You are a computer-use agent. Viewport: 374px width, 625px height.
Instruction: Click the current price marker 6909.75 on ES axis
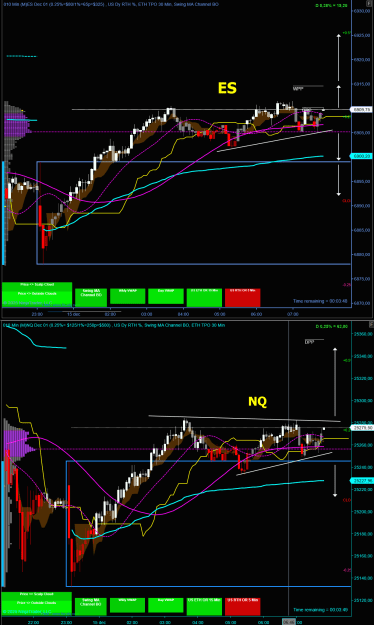tap(361, 109)
